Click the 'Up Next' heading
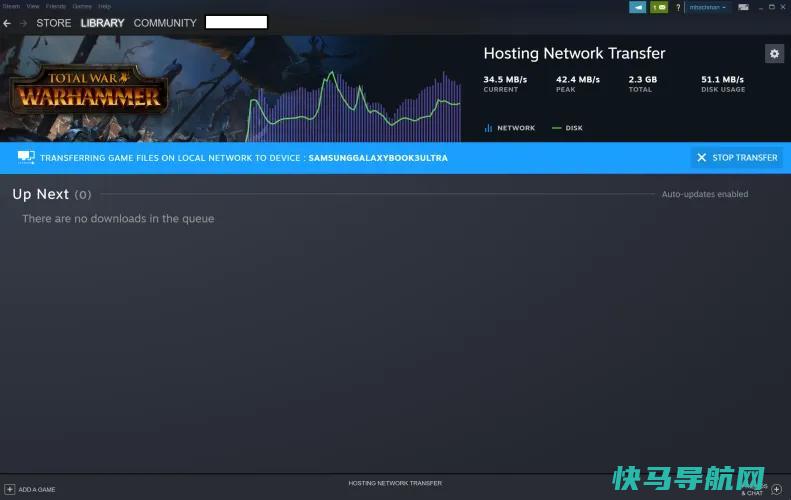791x500 pixels. click(40, 194)
